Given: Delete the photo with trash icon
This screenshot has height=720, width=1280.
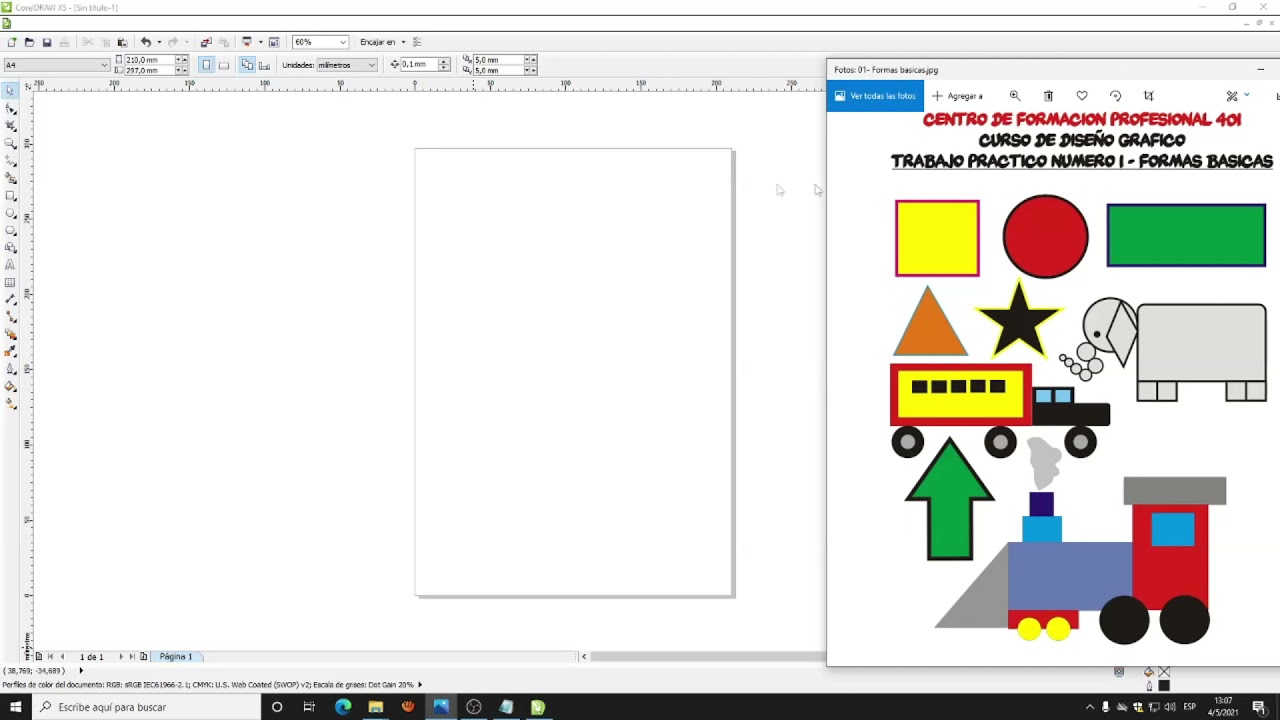Looking at the screenshot, I should point(1048,96).
